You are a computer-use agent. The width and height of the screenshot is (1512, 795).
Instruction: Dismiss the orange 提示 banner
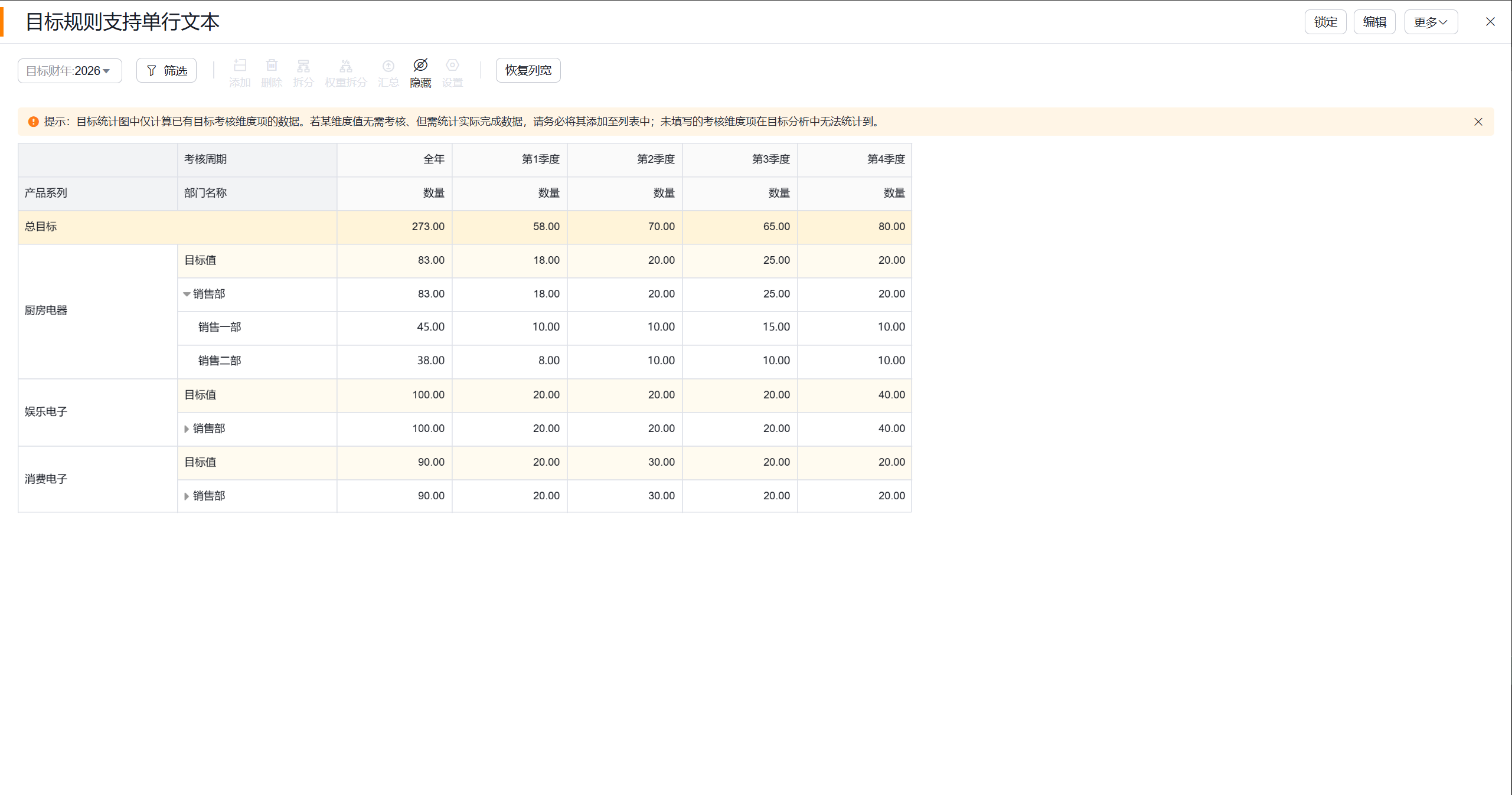[x=1478, y=122]
